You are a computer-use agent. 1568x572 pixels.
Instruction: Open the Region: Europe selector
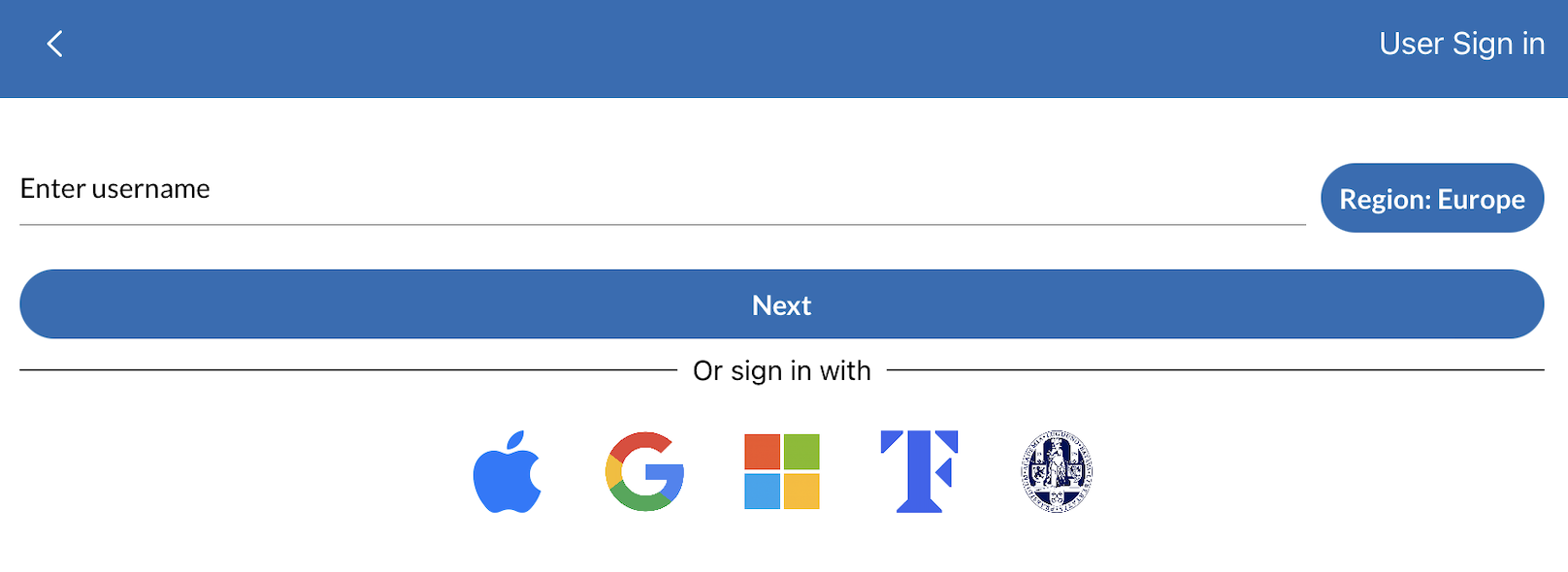click(1432, 198)
